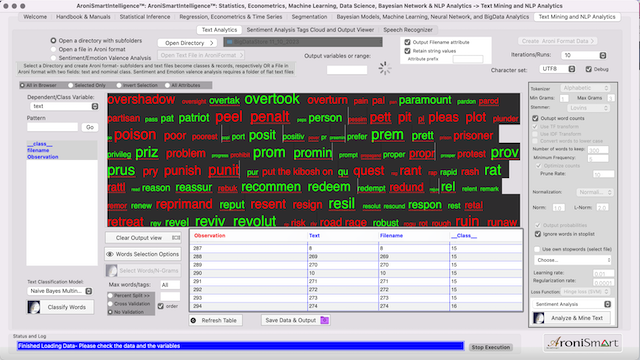Switch to Statistical Inference tab

[x=145, y=17]
